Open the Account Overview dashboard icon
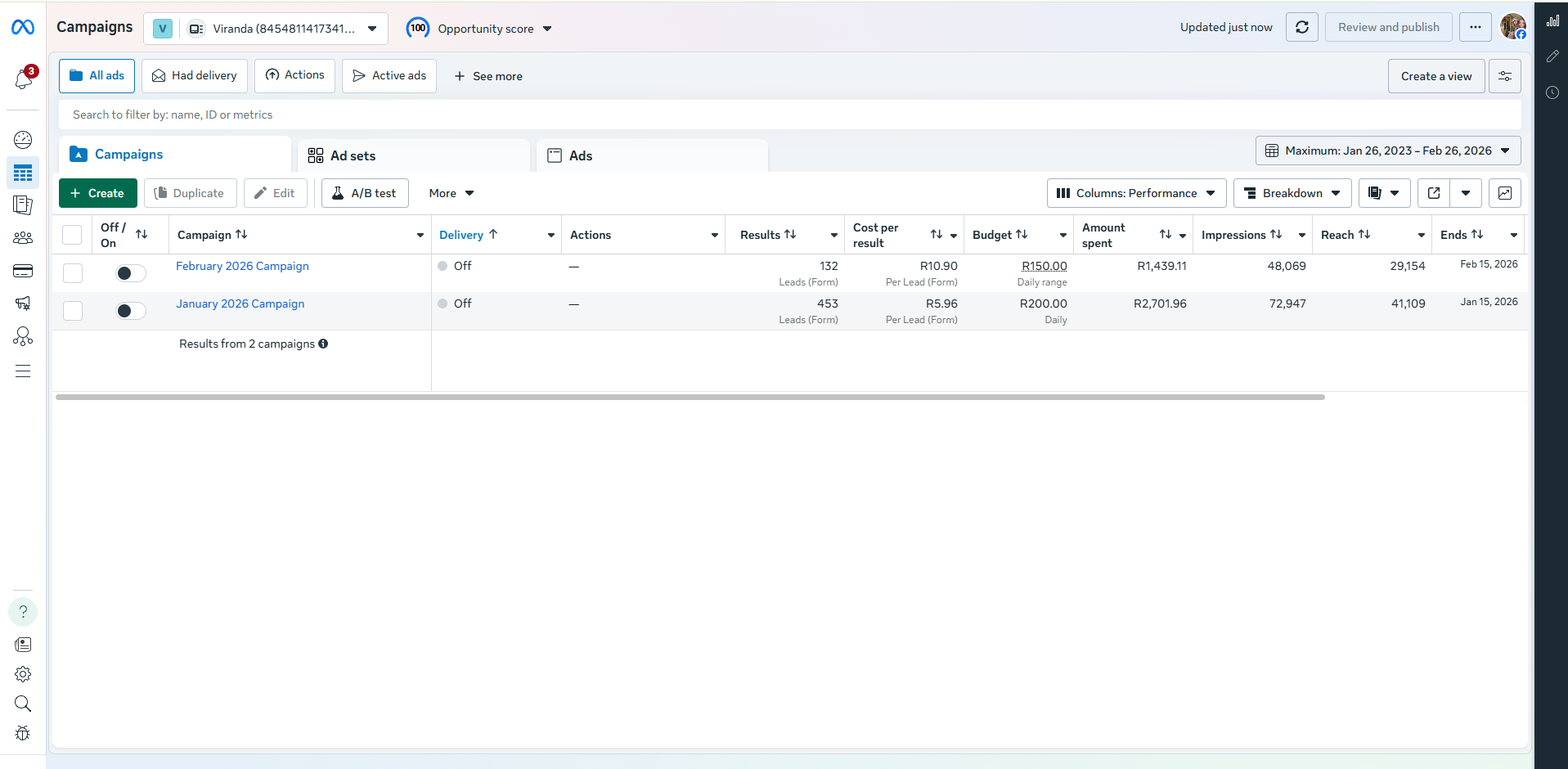 pyautogui.click(x=23, y=140)
